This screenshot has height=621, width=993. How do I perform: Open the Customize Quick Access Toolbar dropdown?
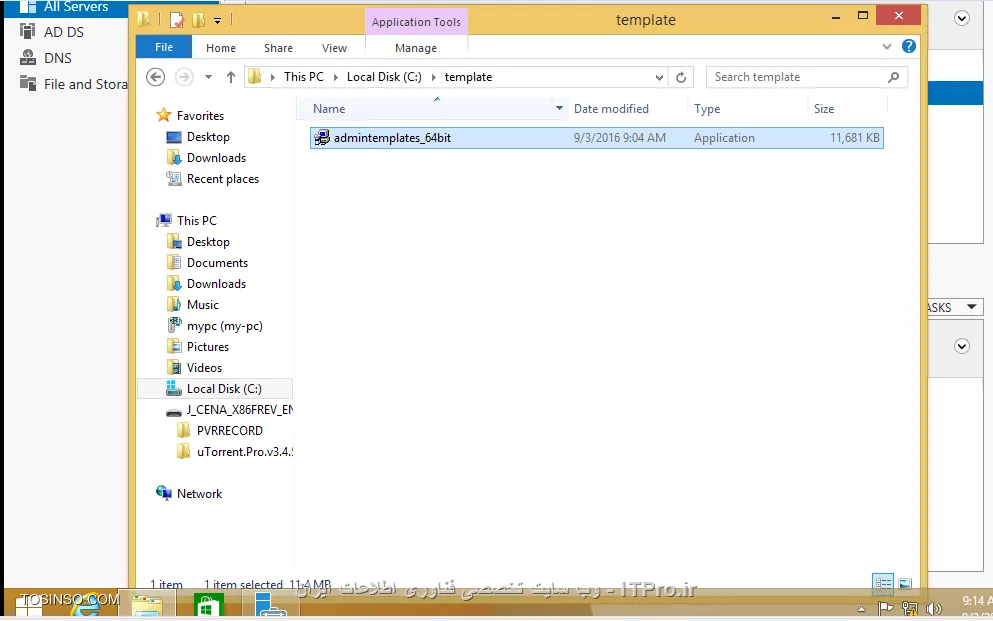pyautogui.click(x=217, y=21)
